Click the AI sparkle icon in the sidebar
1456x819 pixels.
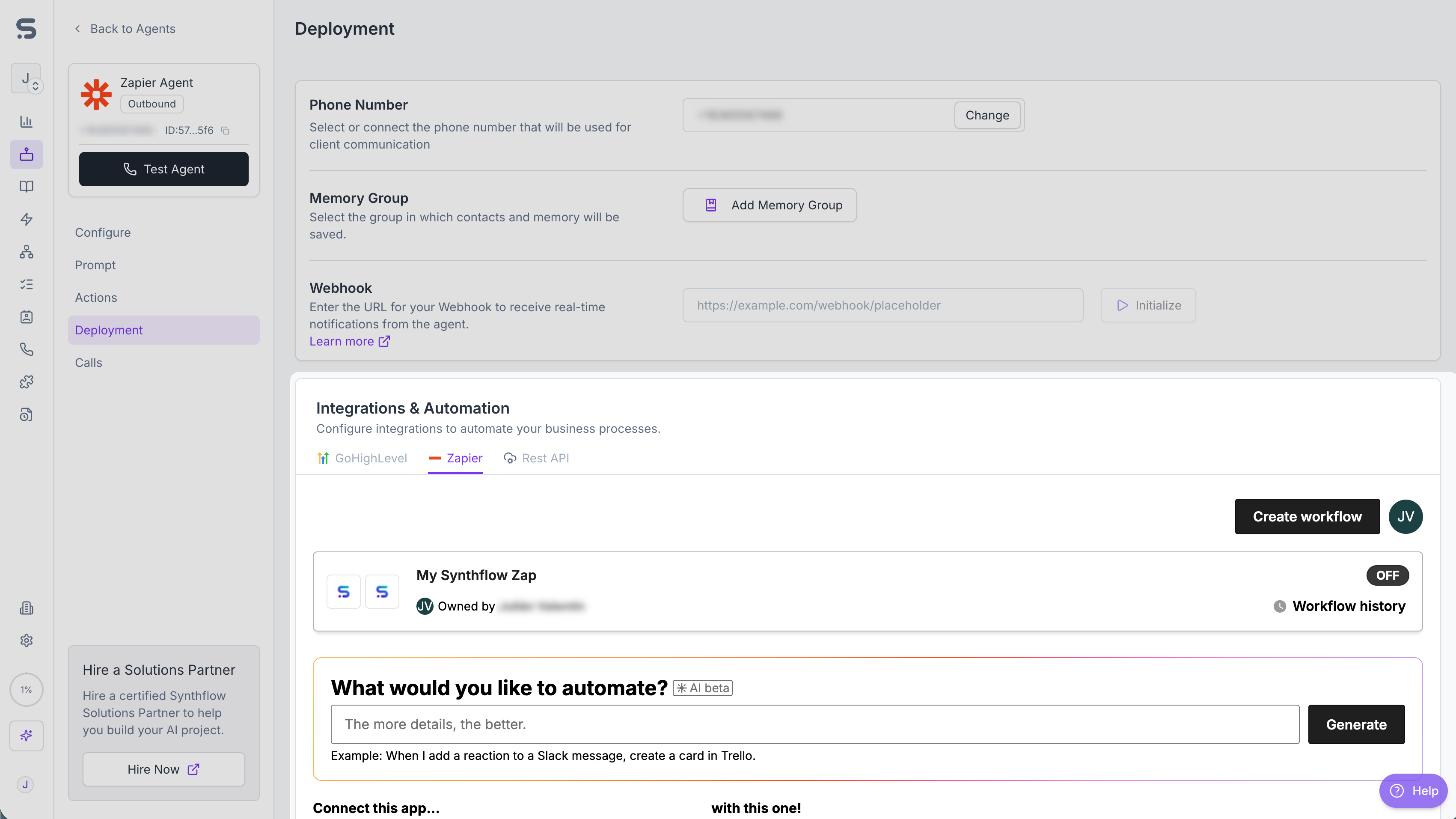point(26,736)
